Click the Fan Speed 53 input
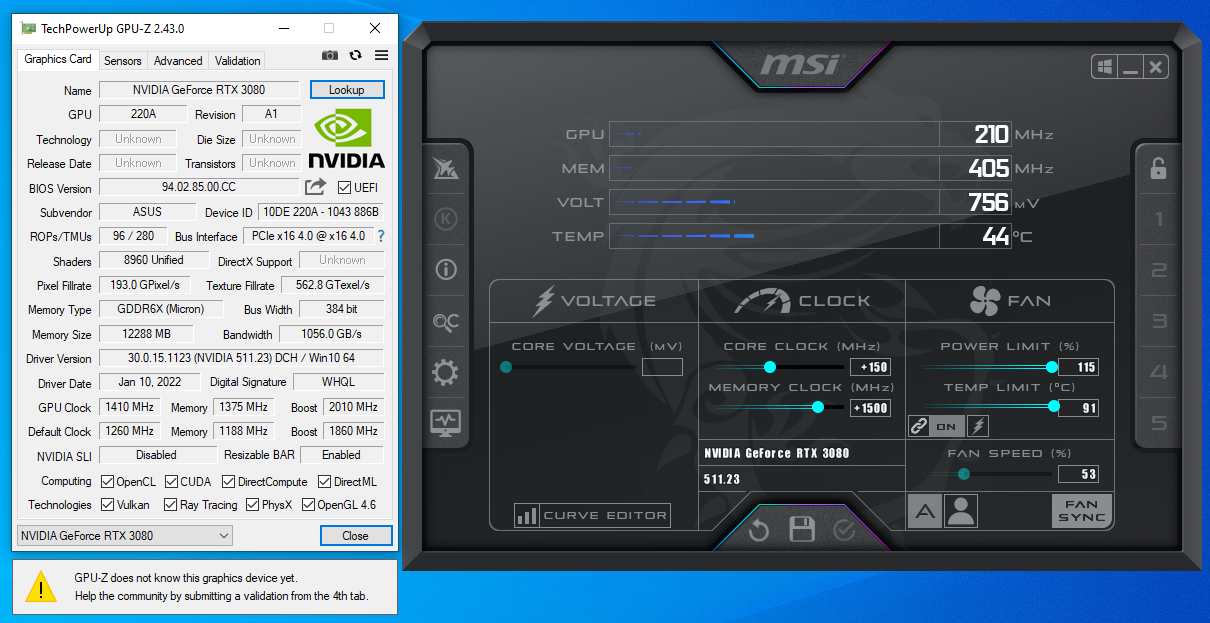This screenshot has height=623, width=1210. point(1079,474)
